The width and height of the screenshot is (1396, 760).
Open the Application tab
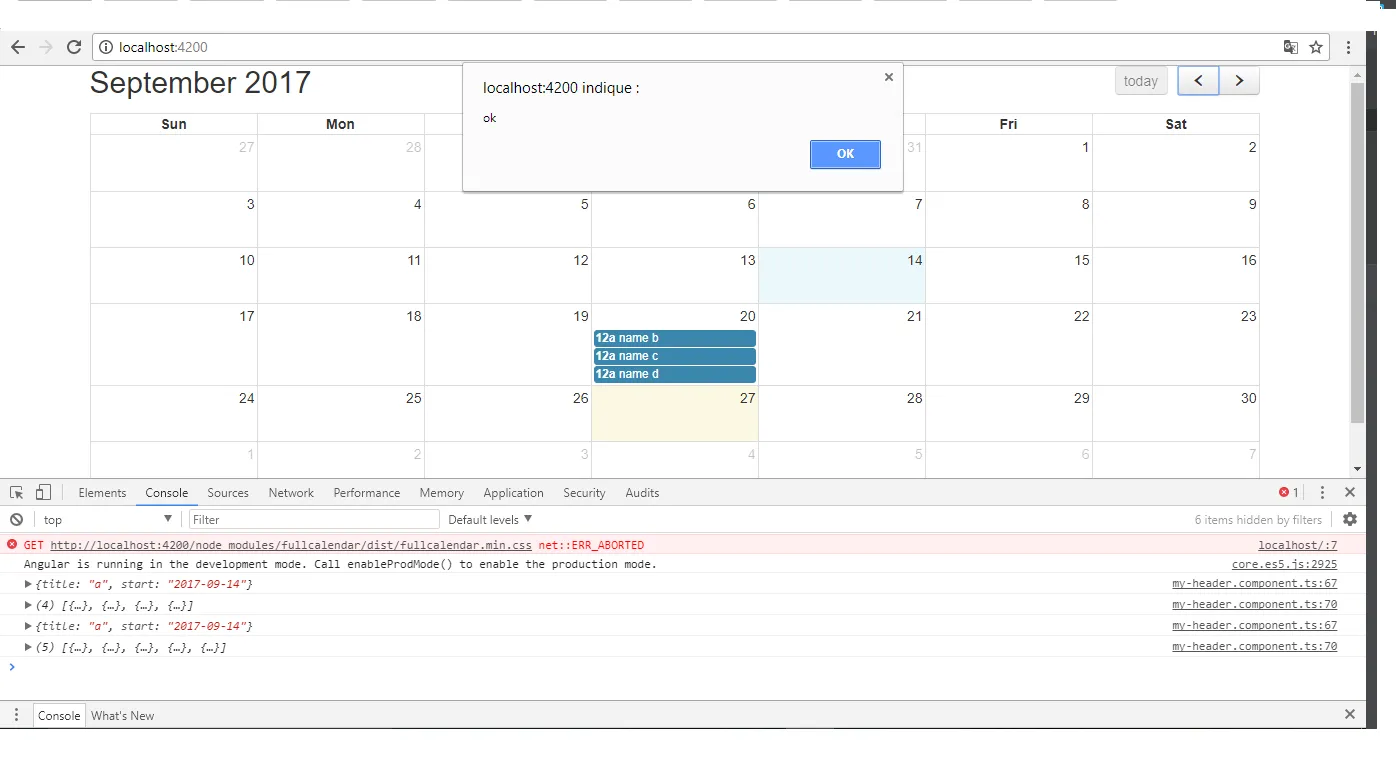click(513, 493)
